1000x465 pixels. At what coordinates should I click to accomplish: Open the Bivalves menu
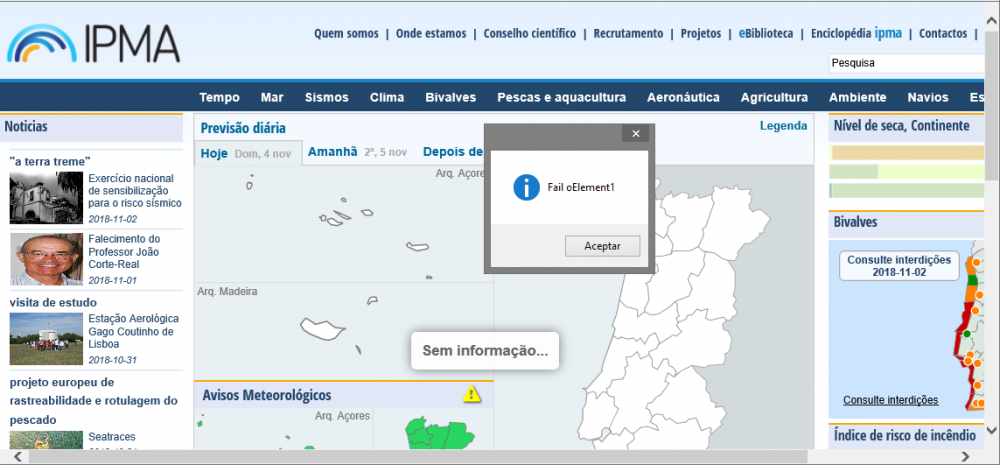tap(451, 98)
